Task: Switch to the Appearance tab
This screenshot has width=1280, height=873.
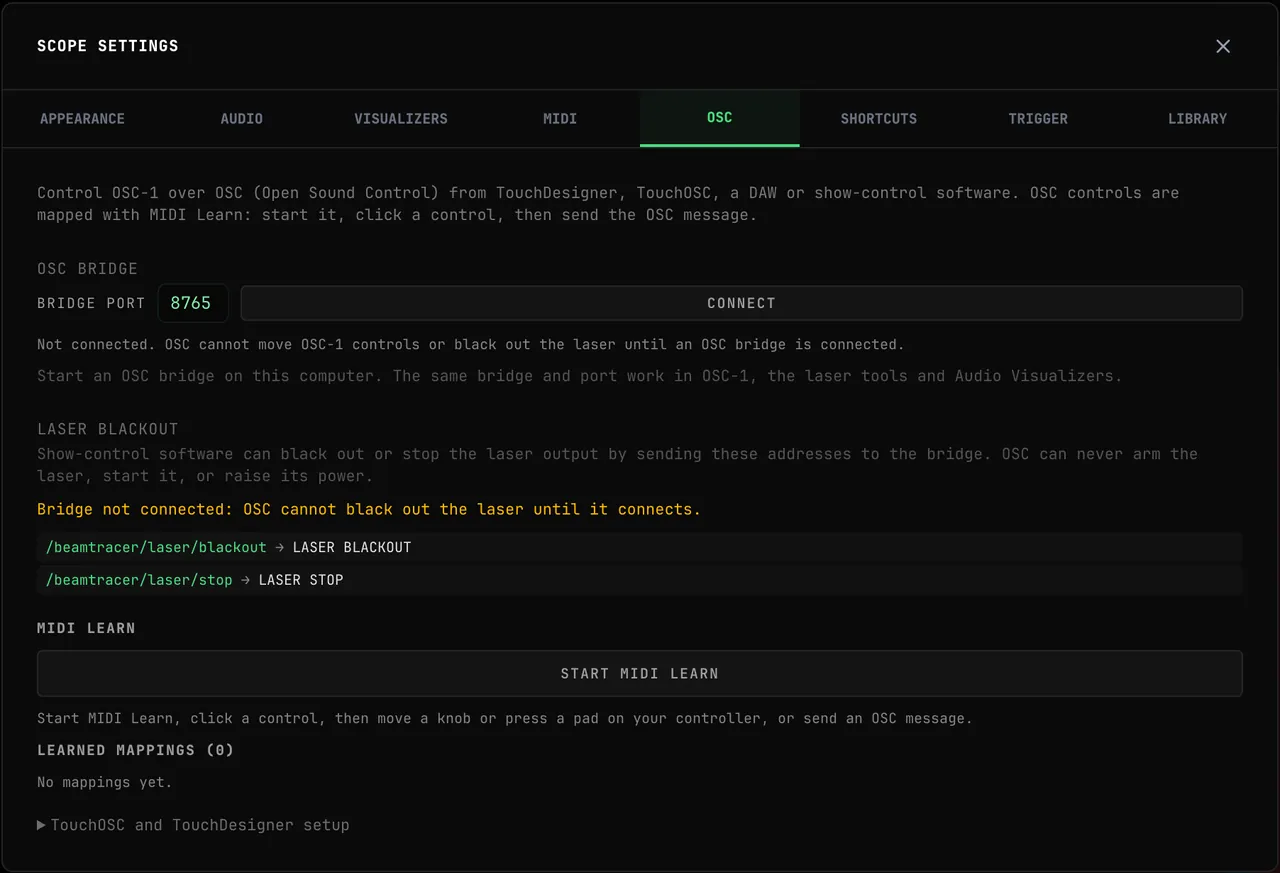Action: pyautogui.click(x=82, y=118)
